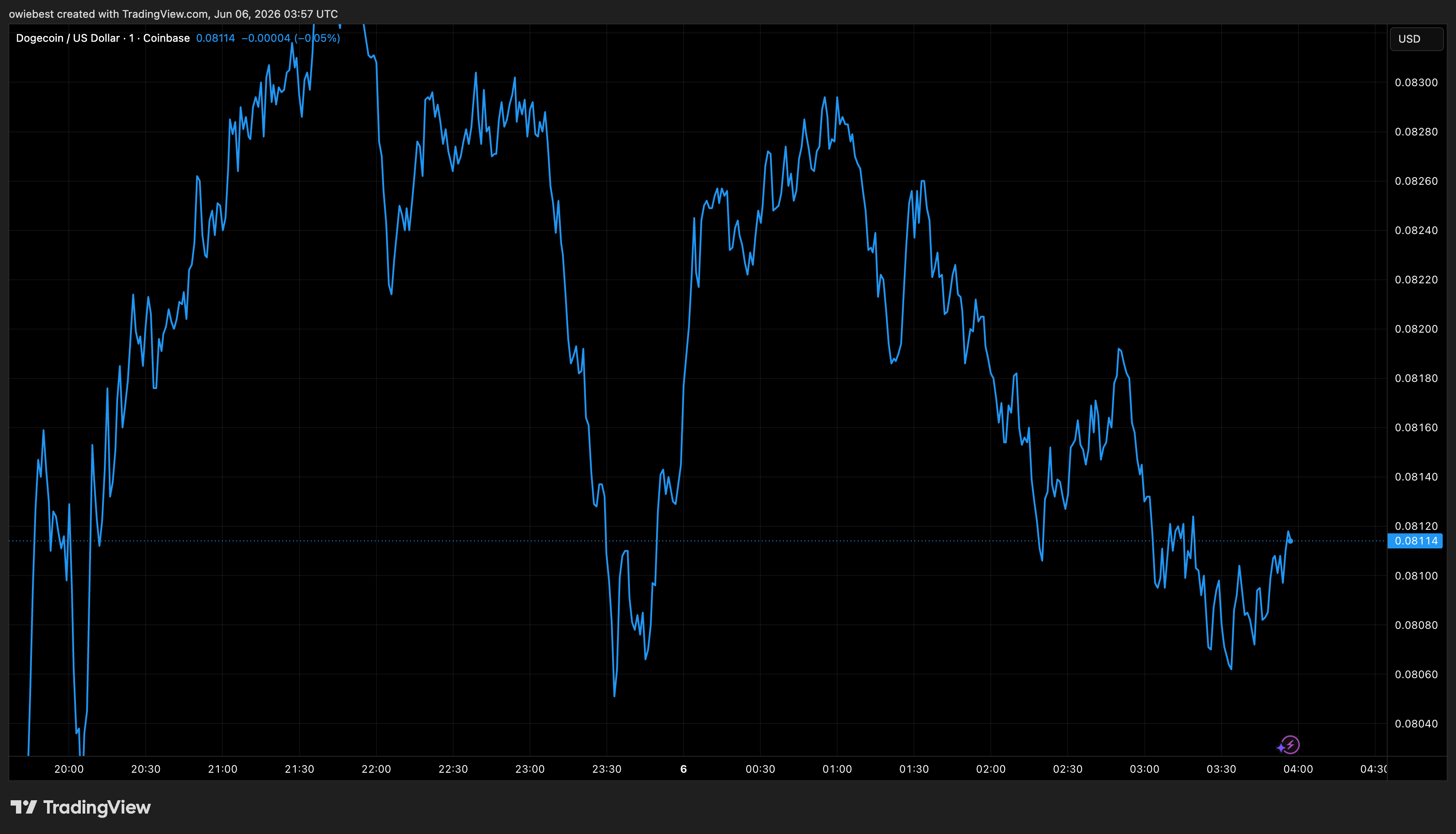This screenshot has width=1456, height=834.
Task: Click the purple lightning bolt icon
Action: pyautogui.click(x=1288, y=745)
